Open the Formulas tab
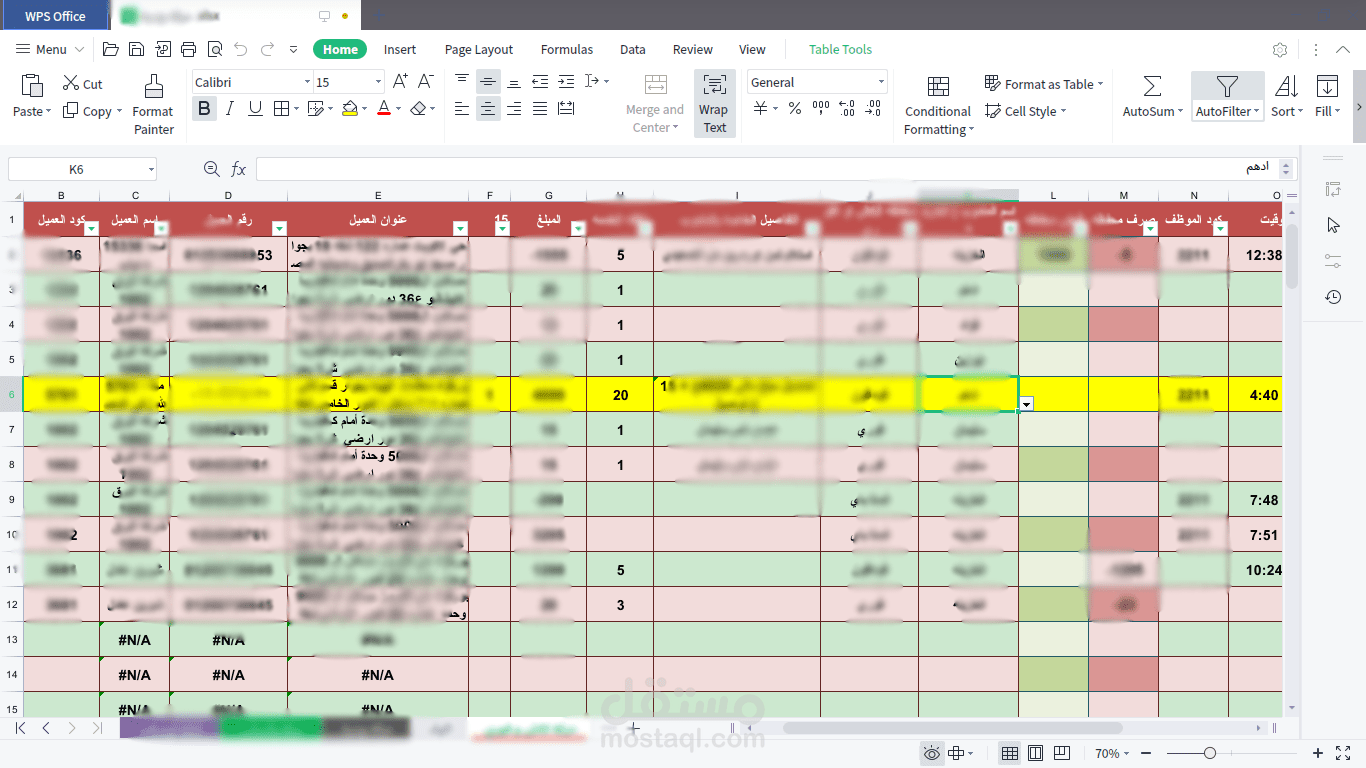The width and height of the screenshot is (1366, 768). coord(567,49)
